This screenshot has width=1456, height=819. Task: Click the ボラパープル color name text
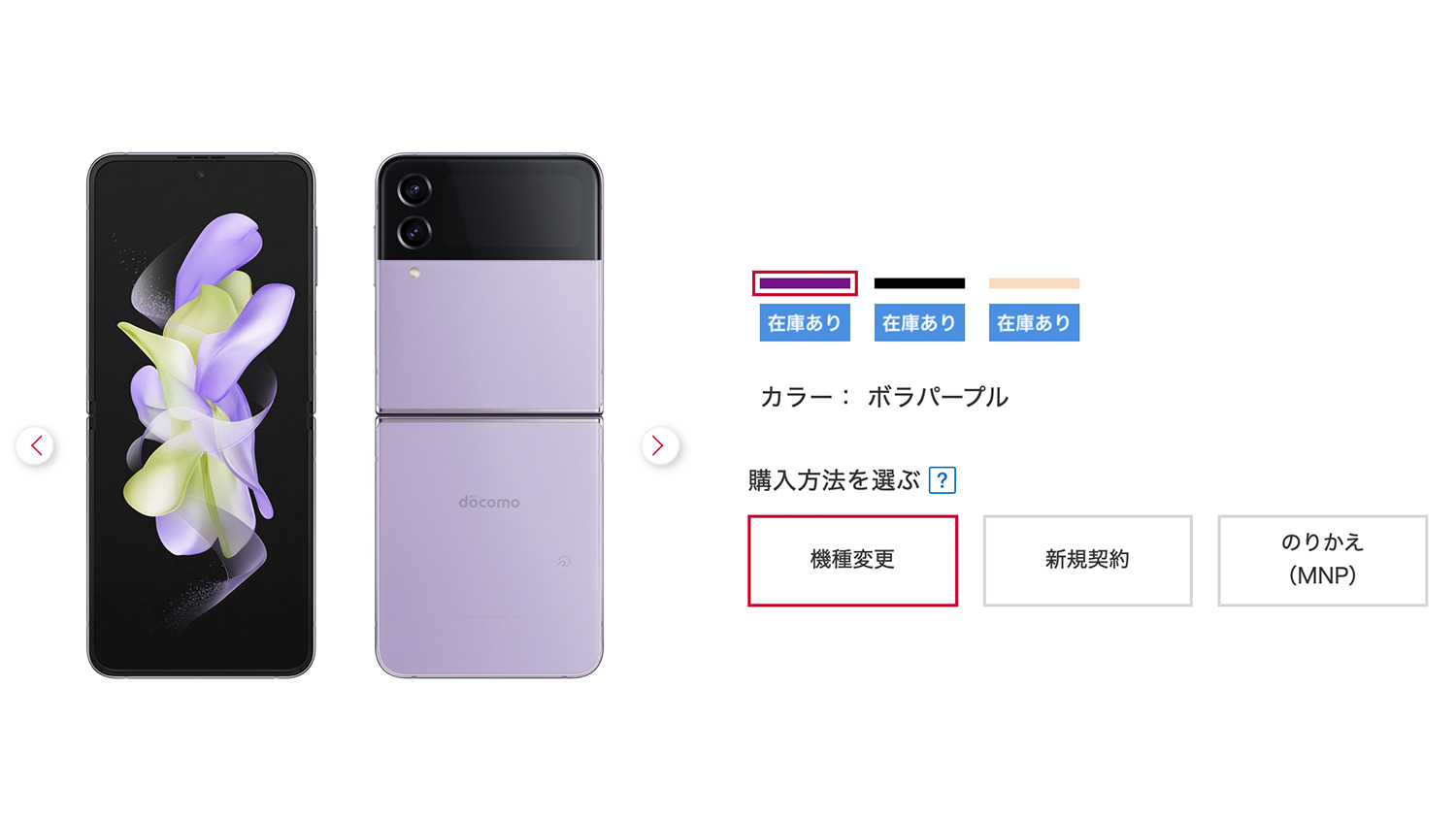pos(937,397)
